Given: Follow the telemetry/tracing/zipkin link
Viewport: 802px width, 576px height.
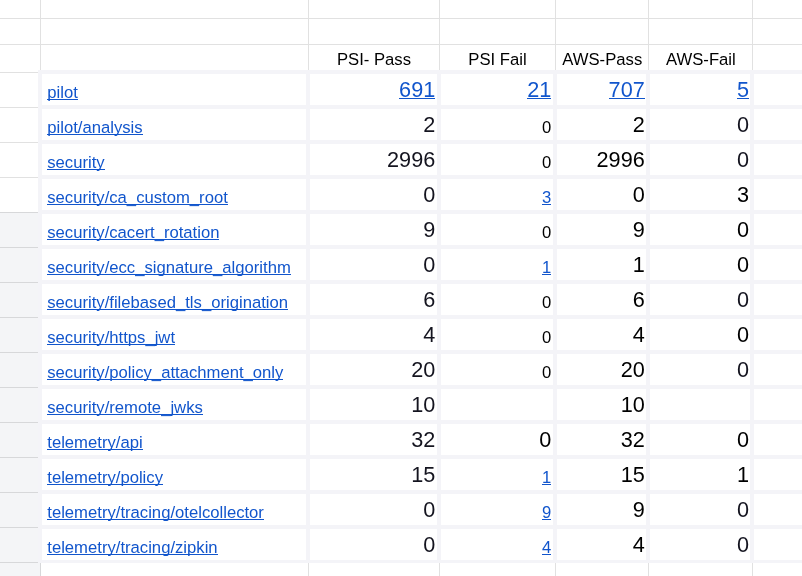Looking at the screenshot, I should coord(132,547).
